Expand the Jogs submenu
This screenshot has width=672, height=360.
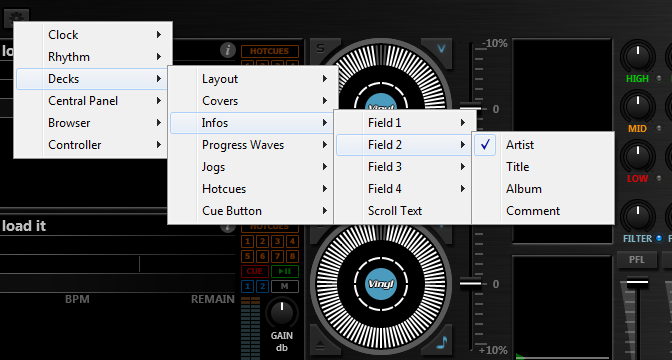[252, 167]
